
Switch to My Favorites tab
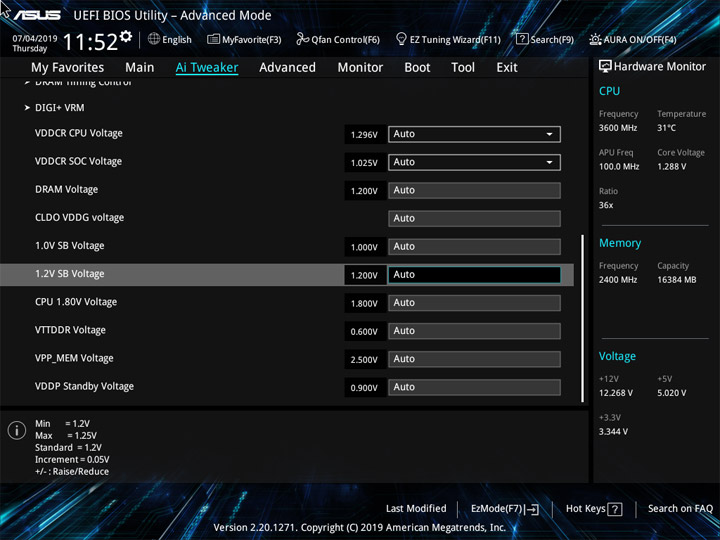[x=68, y=68]
